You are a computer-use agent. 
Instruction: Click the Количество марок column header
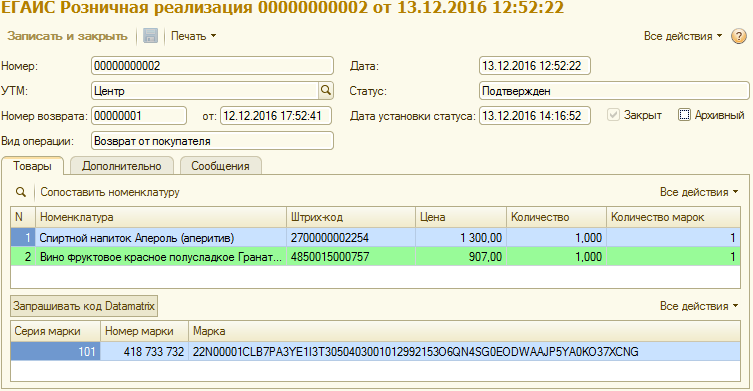click(673, 217)
